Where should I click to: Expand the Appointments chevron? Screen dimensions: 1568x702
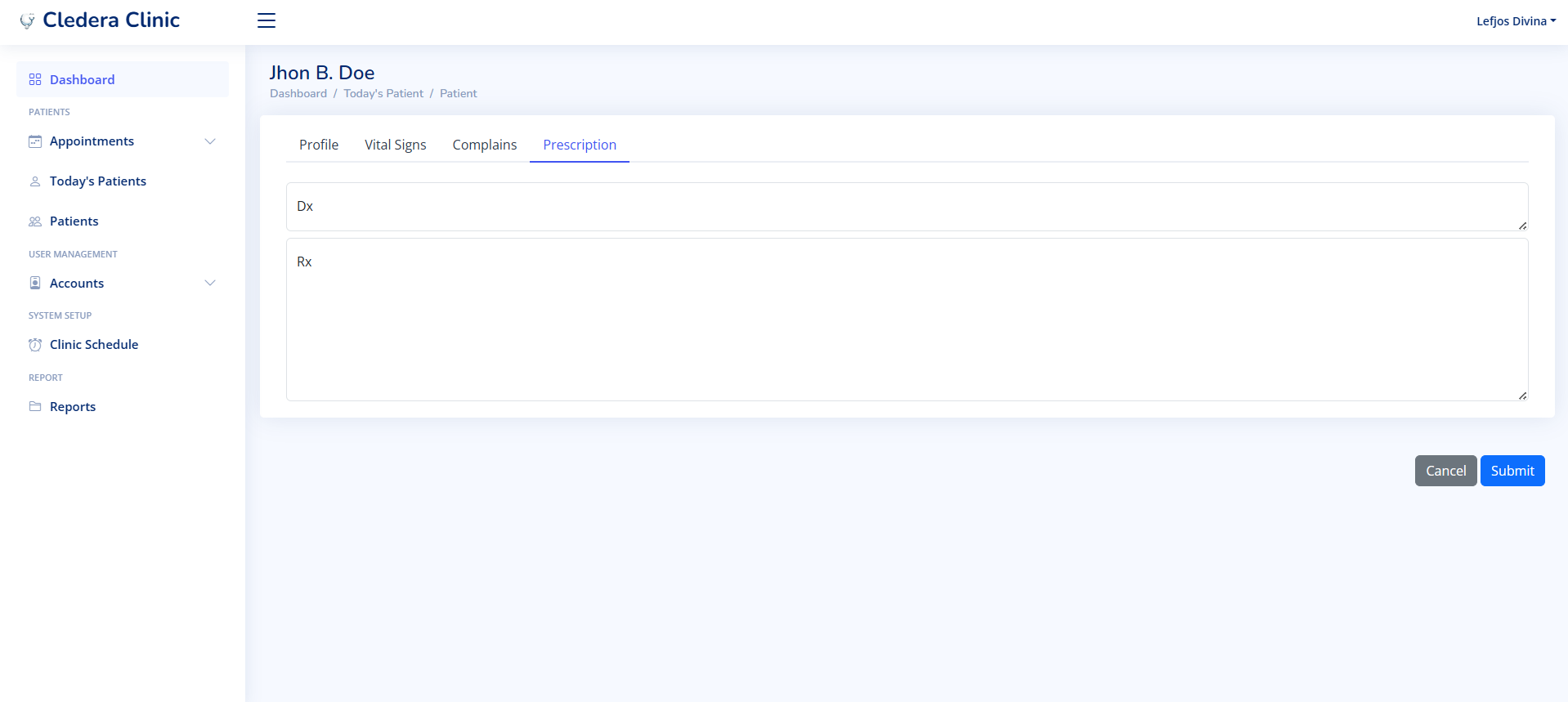[210, 141]
